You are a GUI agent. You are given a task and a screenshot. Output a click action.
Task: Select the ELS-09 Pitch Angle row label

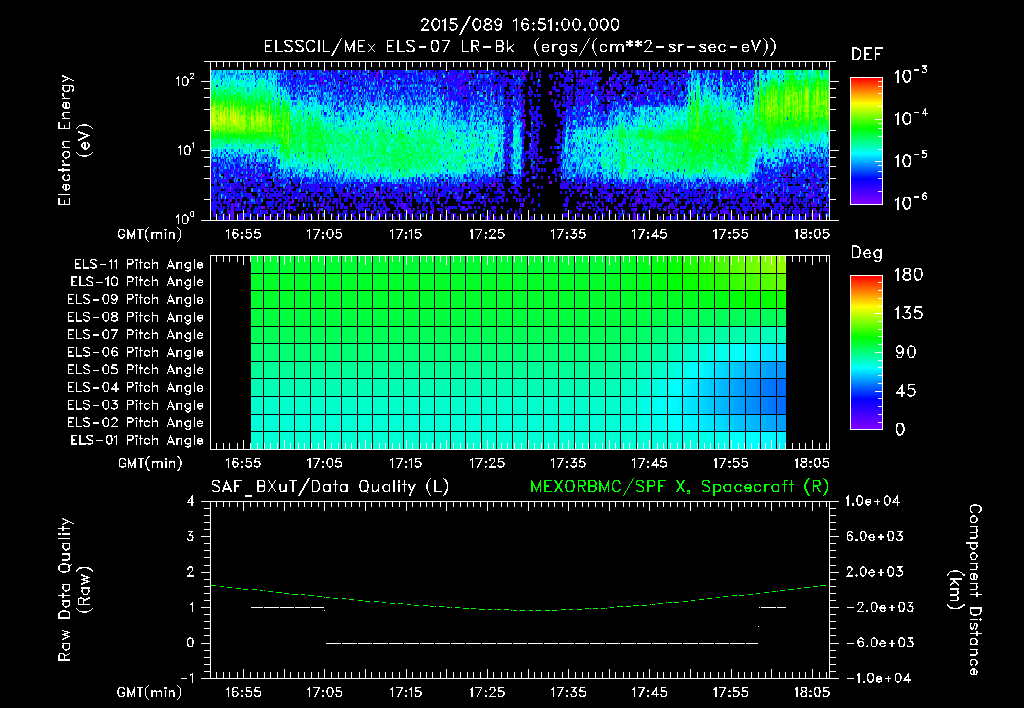[x=136, y=300]
